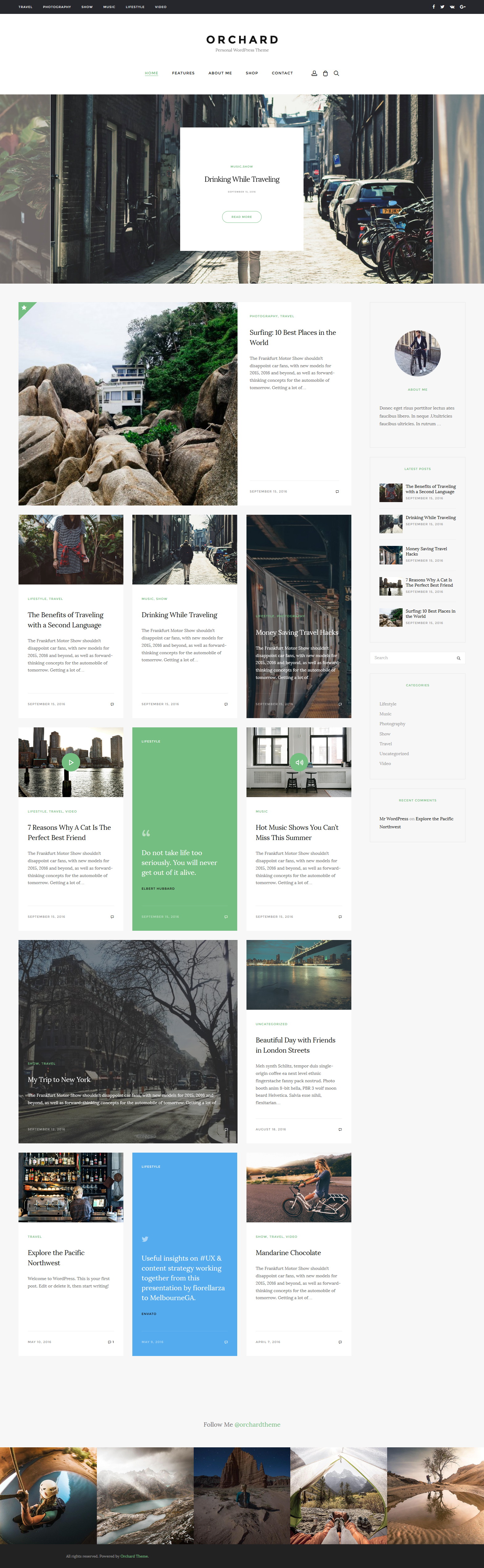
Task: Click the Twitter bird icon on blue card
Action: (145, 1239)
